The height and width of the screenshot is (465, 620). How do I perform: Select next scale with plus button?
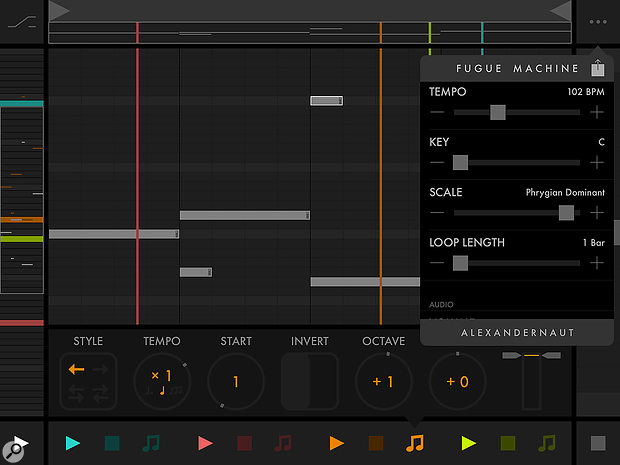[597, 213]
